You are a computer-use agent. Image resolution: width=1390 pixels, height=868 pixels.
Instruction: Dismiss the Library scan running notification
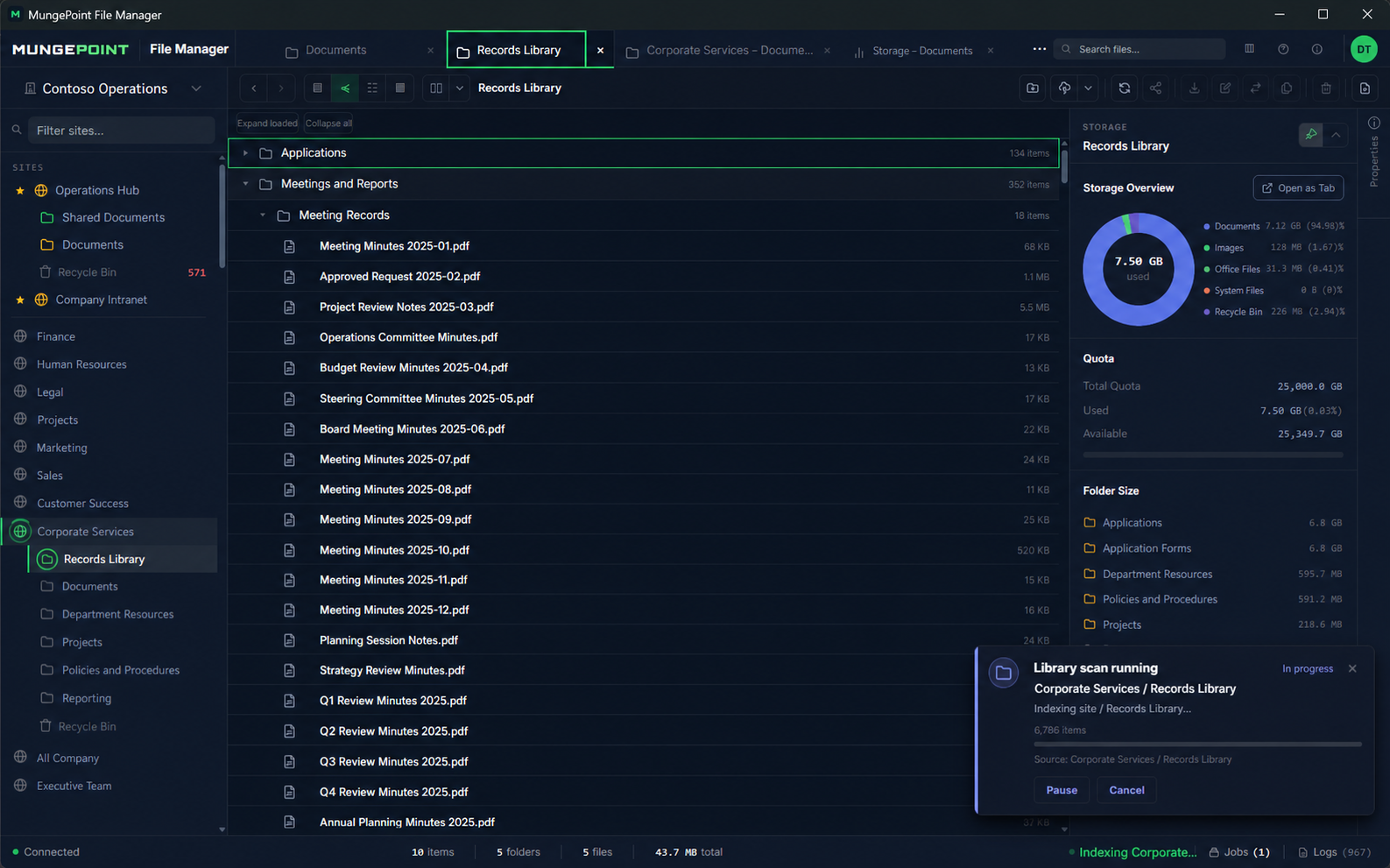point(1352,668)
